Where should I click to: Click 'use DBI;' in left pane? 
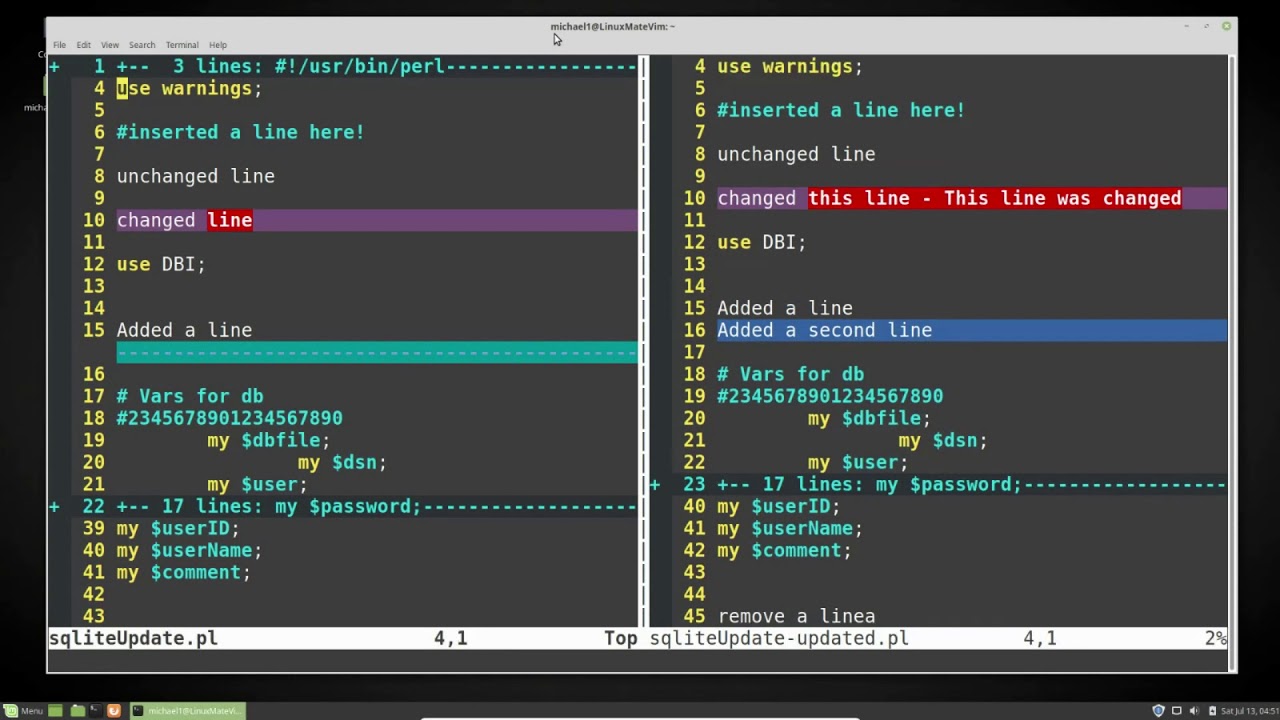161,265
